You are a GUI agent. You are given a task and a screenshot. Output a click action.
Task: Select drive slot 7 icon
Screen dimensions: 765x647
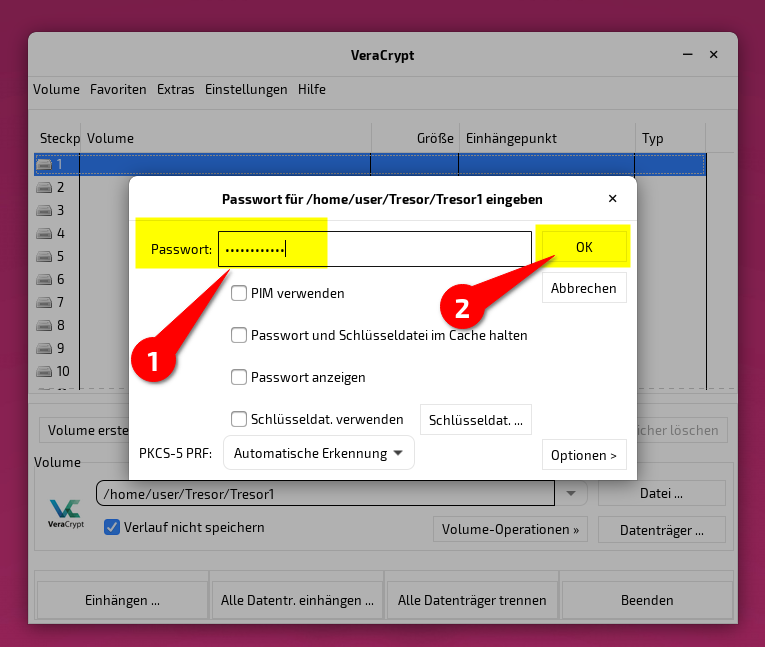click(x=44, y=303)
